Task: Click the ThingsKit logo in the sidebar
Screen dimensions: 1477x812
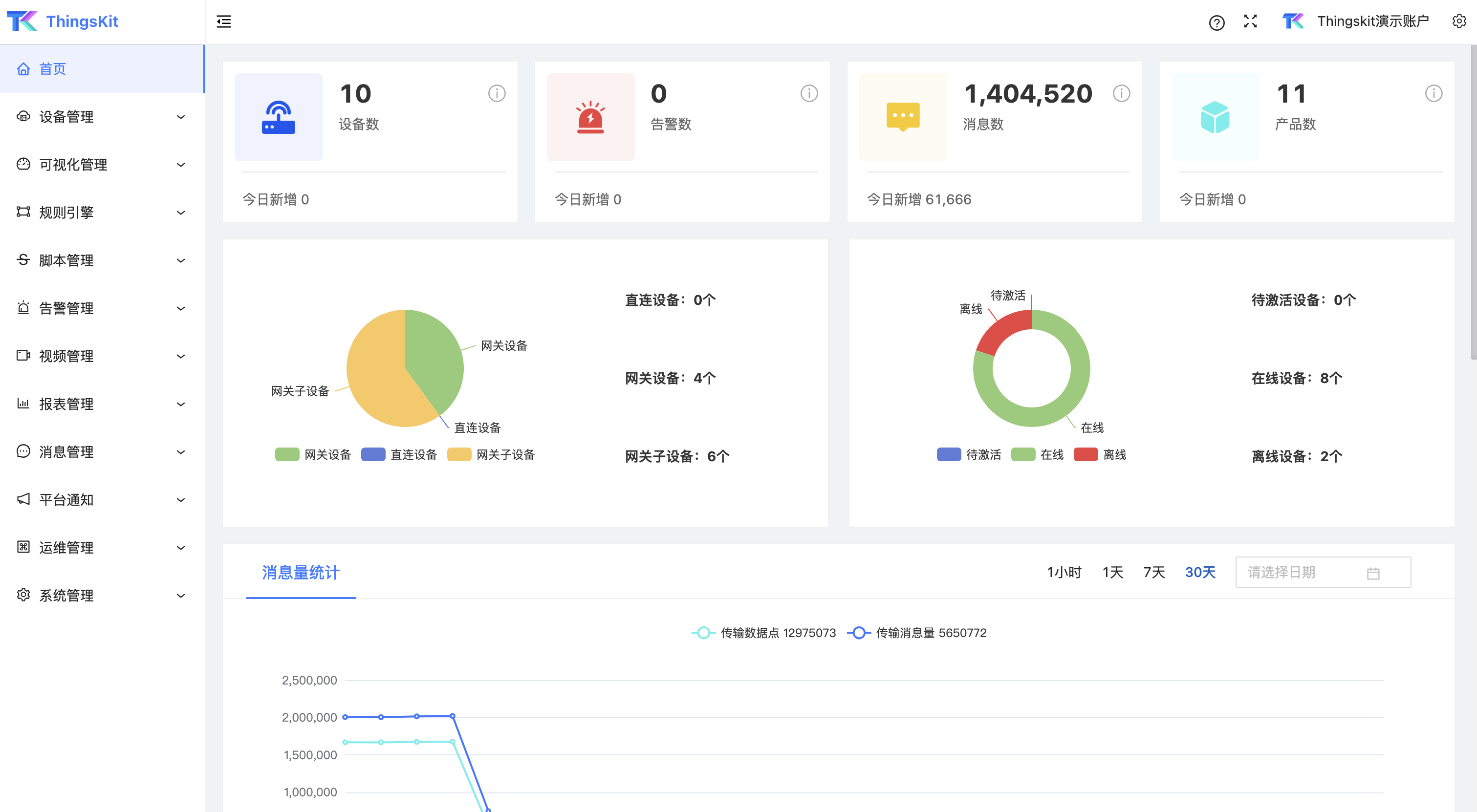Action: 22,21
